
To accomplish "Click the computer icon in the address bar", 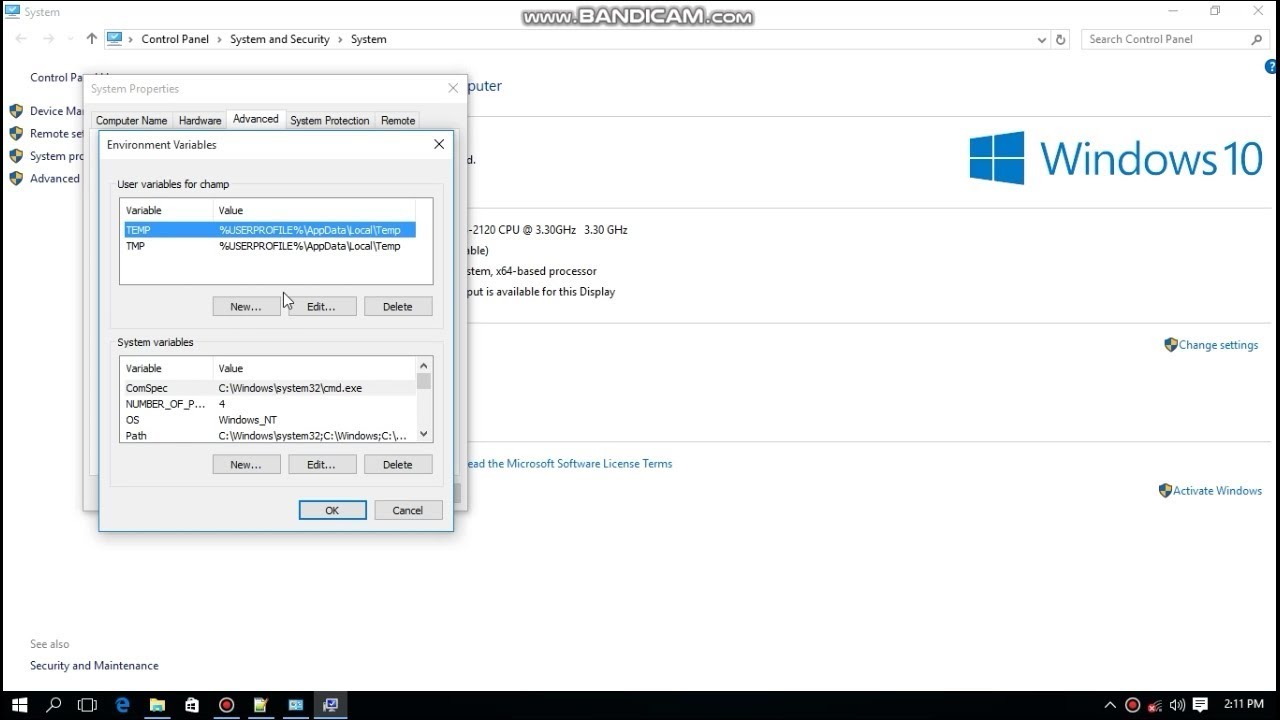I will (x=114, y=39).
